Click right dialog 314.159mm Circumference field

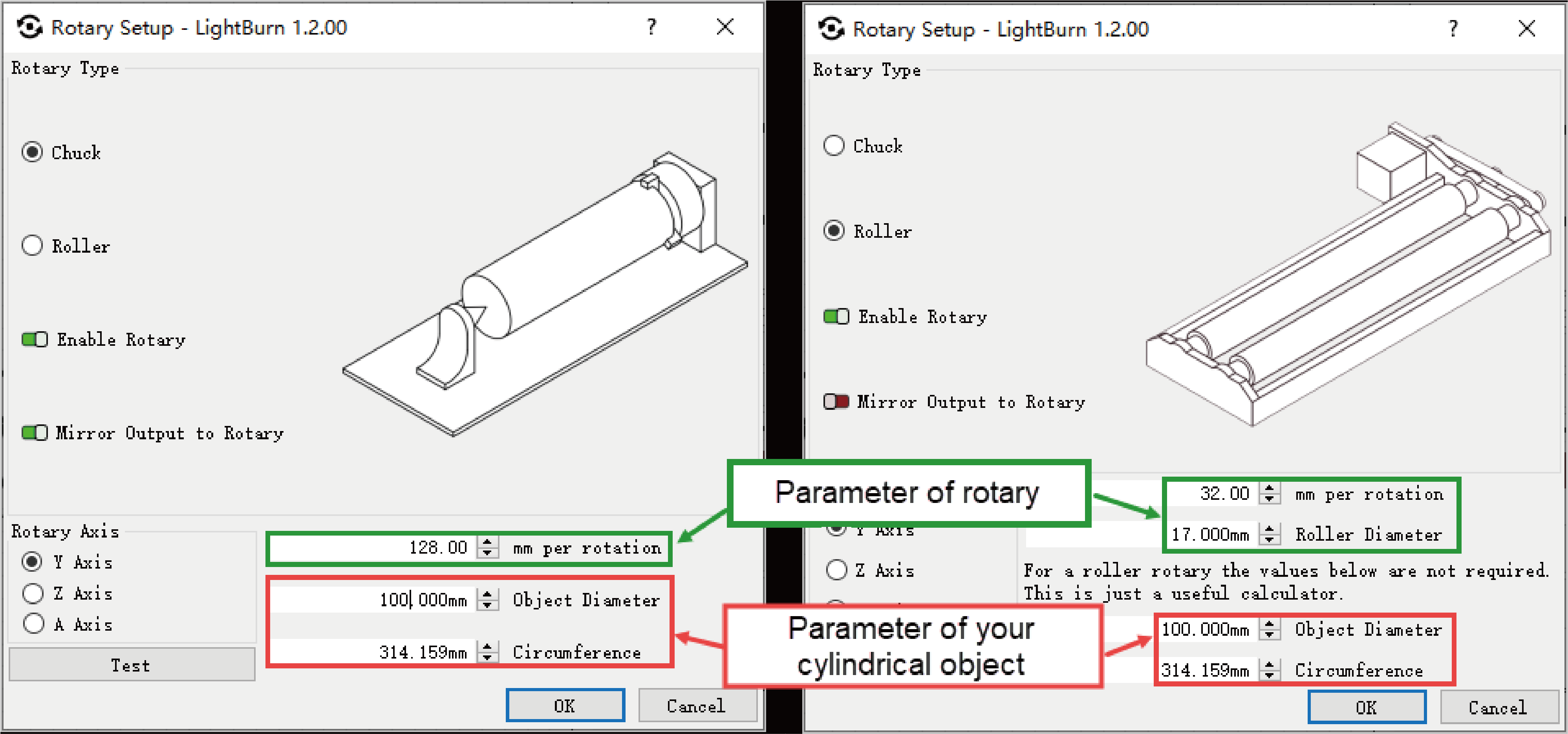[1207, 670]
